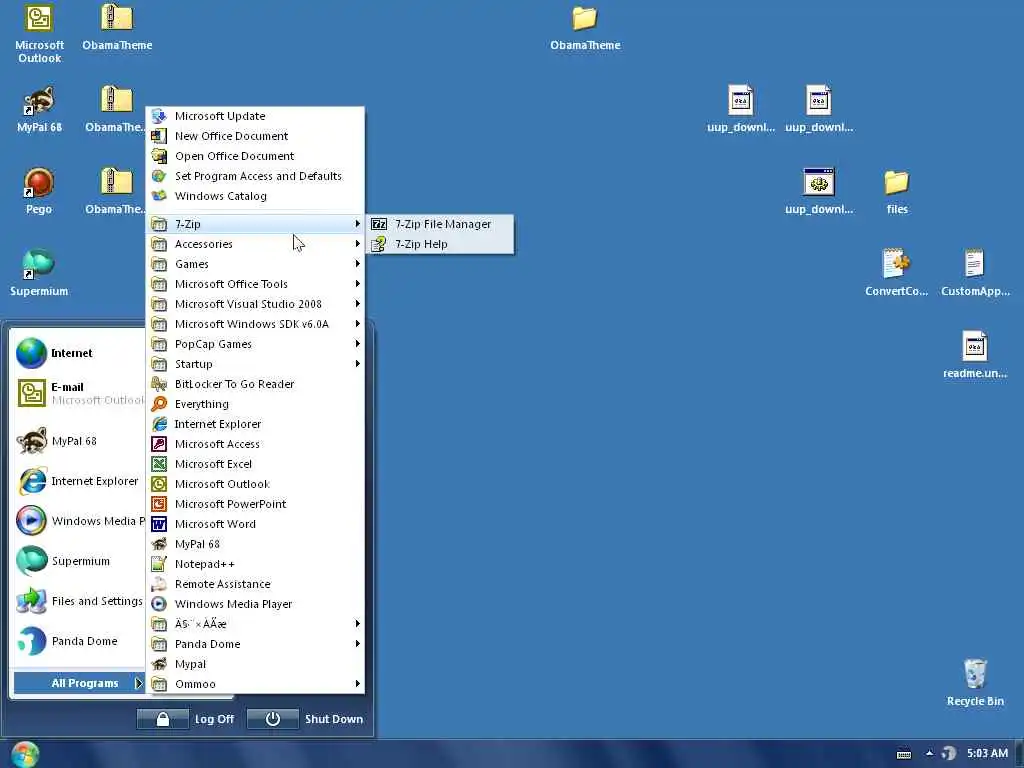Expand Panda Dome folder in programs list
Image resolution: width=1024 pixels, height=768 pixels.
coord(255,645)
